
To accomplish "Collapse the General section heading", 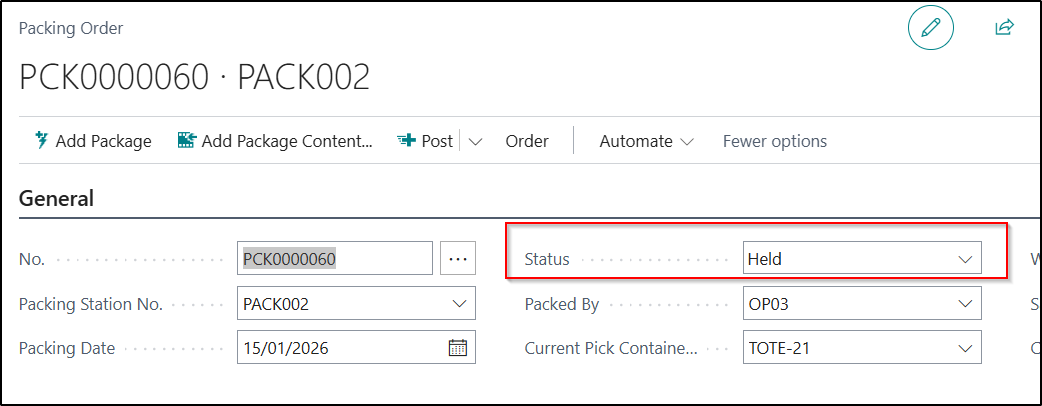I will [x=57, y=198].
